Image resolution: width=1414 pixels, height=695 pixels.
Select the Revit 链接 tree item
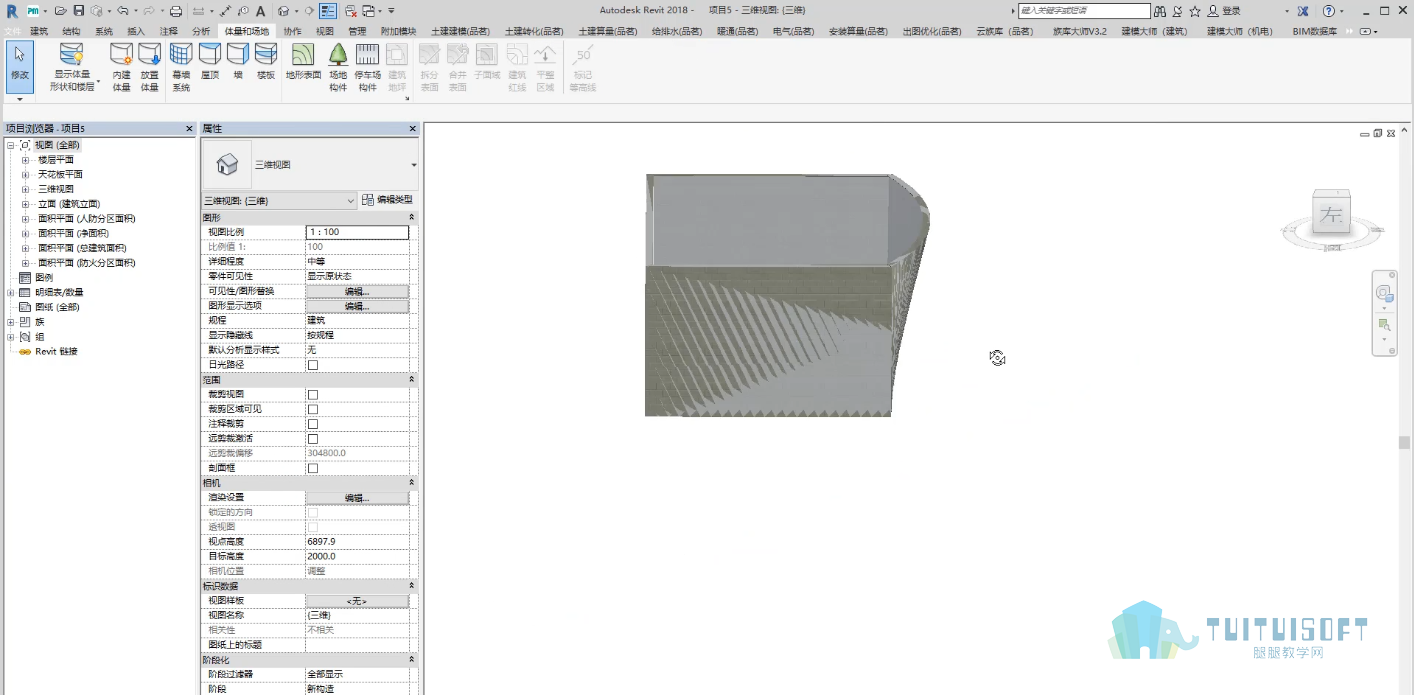click(56, 352)
